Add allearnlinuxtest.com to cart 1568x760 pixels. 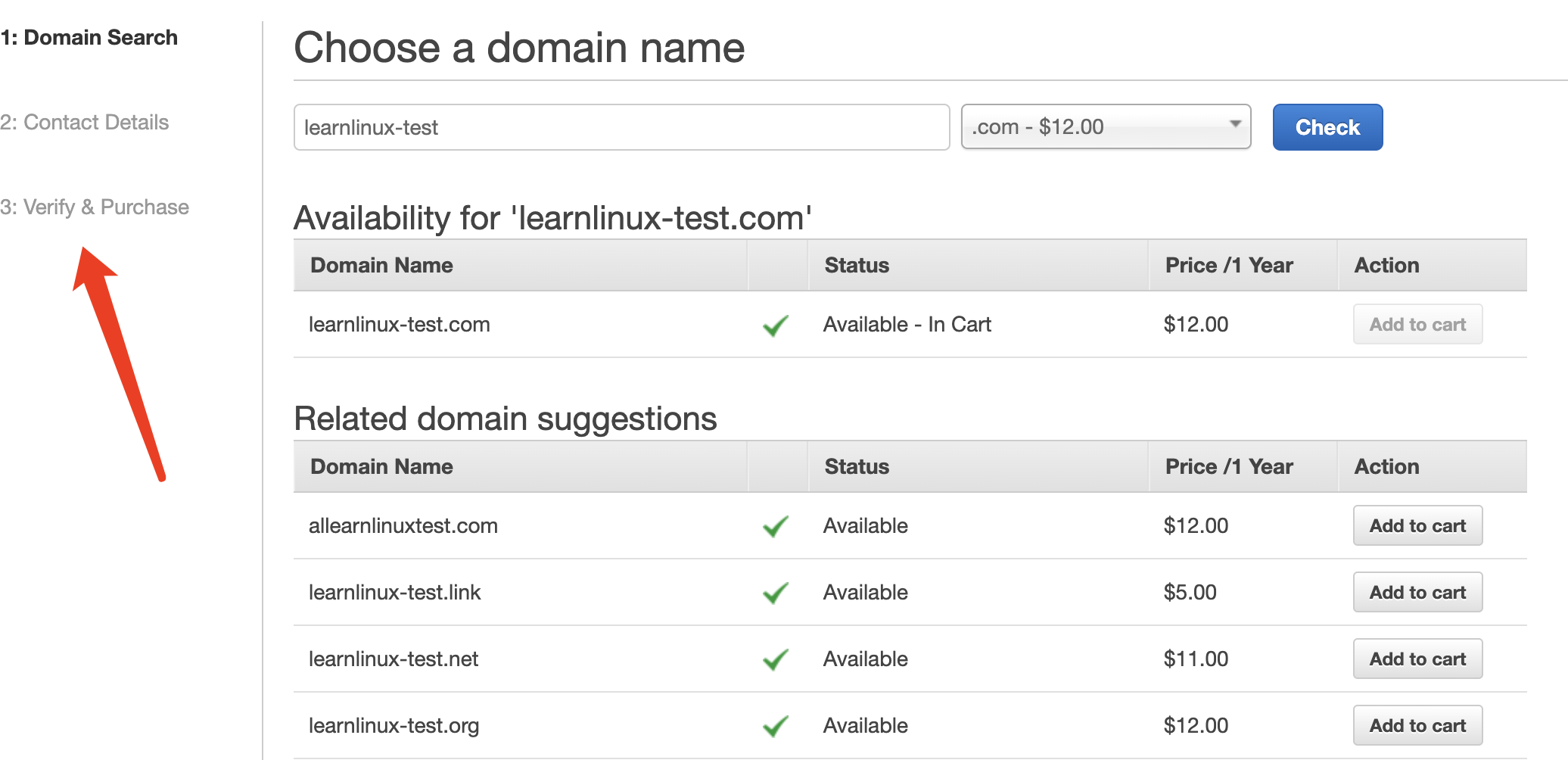pyautogui.click(x=1417, y=526)
